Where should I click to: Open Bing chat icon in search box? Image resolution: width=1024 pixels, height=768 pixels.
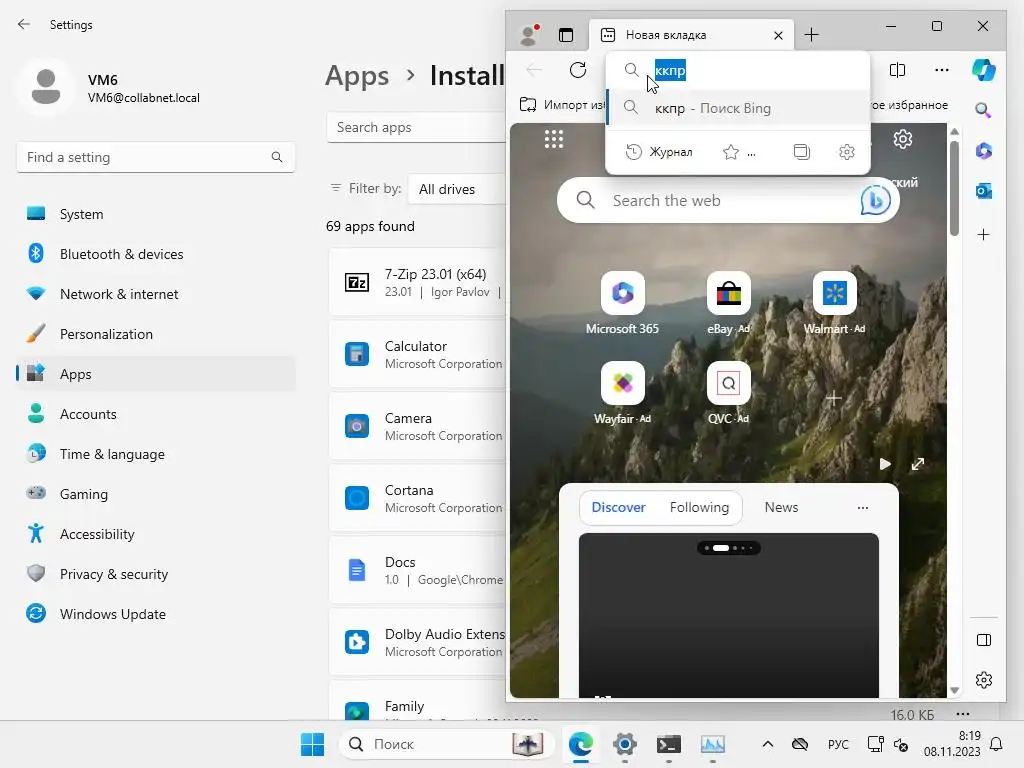875,200
